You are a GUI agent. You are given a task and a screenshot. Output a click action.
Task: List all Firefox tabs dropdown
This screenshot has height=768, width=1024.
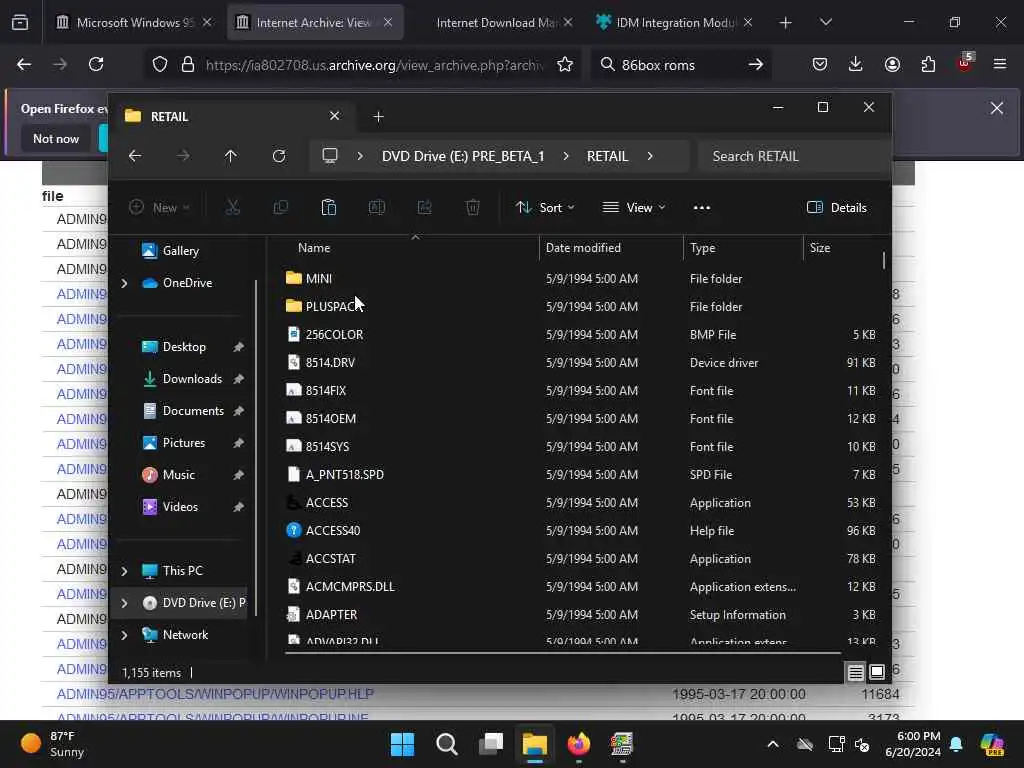click(825, 22)
